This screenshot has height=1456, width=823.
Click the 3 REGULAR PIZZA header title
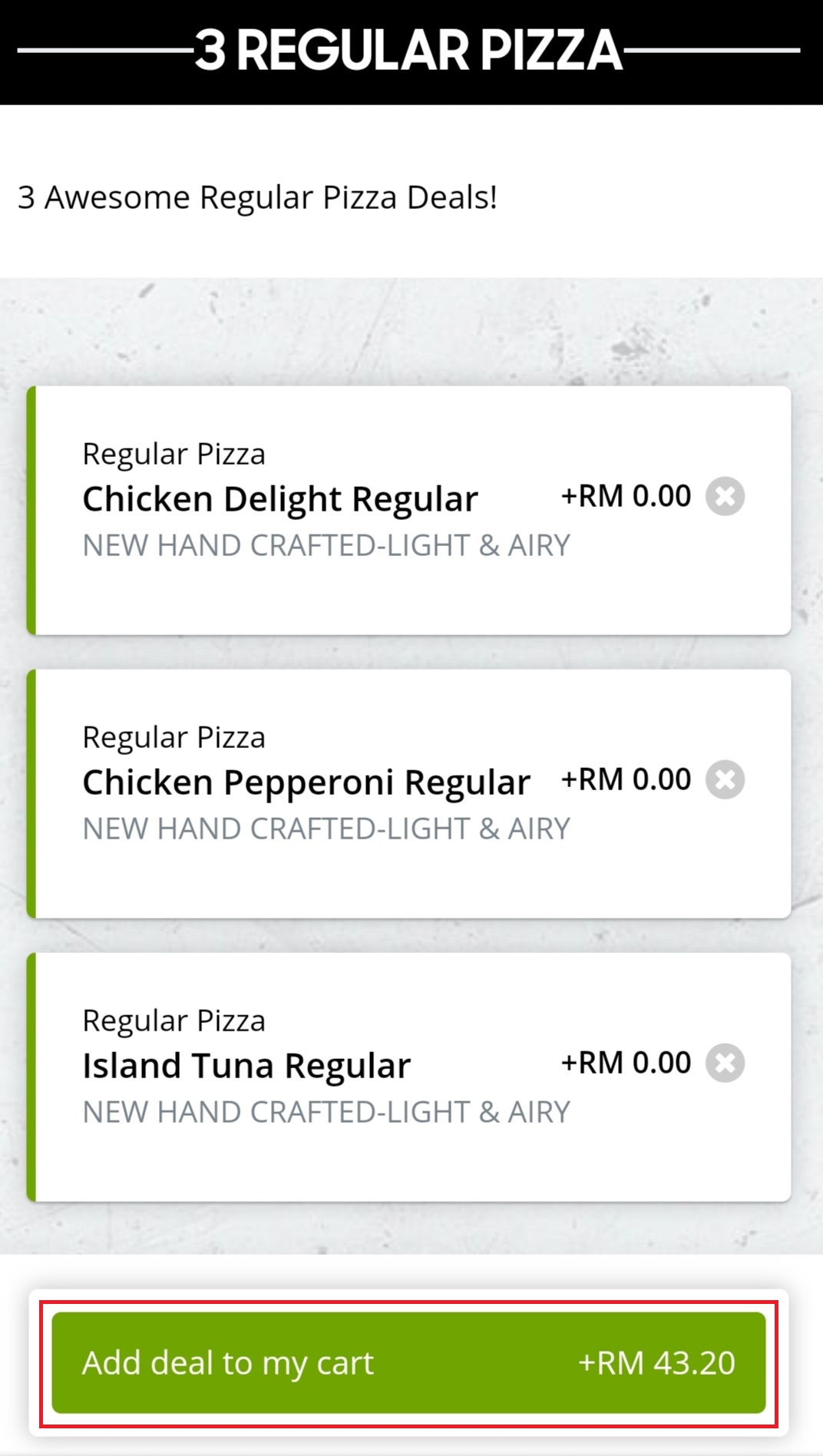pos(408,51)
